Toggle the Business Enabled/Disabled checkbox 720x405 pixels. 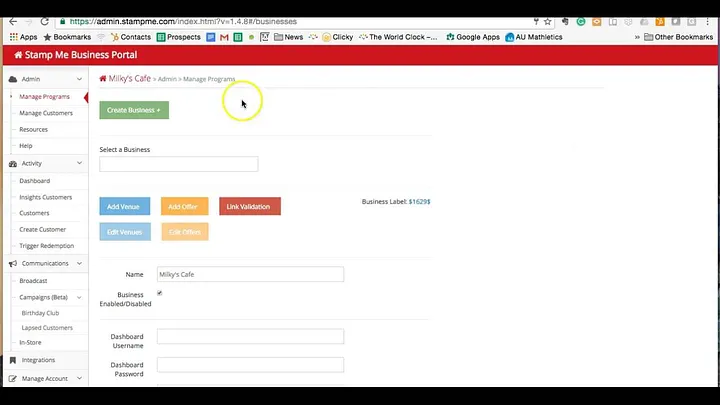pos(160,293)
